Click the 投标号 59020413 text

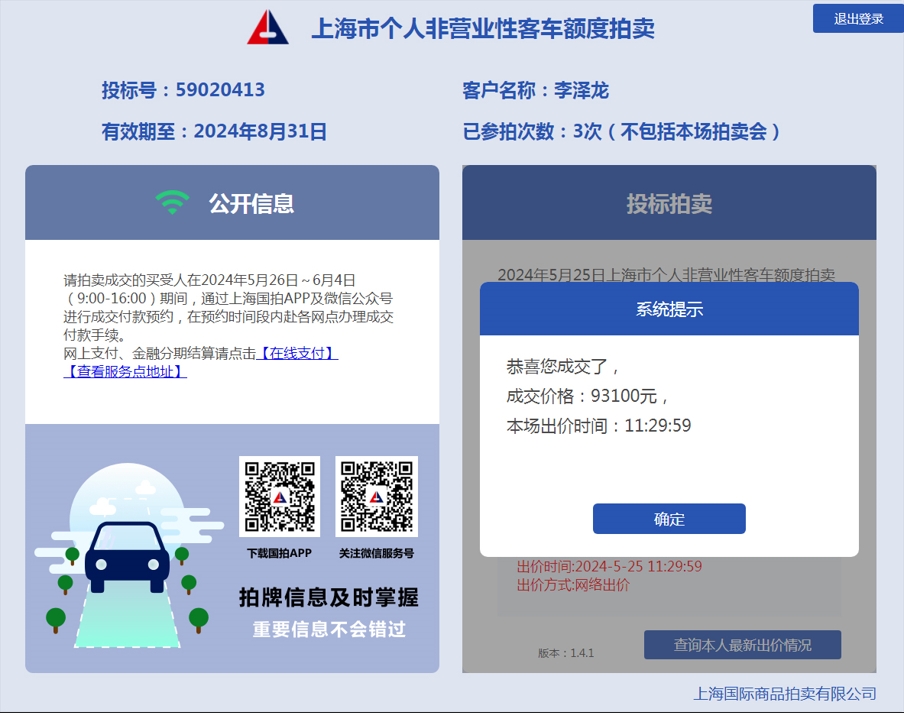[x=183, y=90]
